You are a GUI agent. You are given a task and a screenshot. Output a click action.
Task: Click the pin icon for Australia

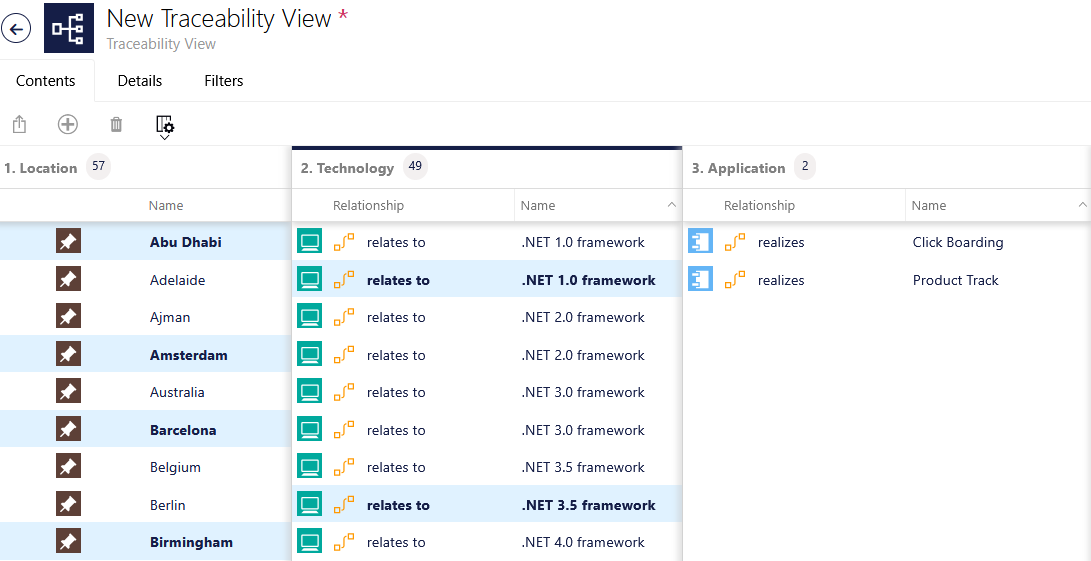[68, 392]
